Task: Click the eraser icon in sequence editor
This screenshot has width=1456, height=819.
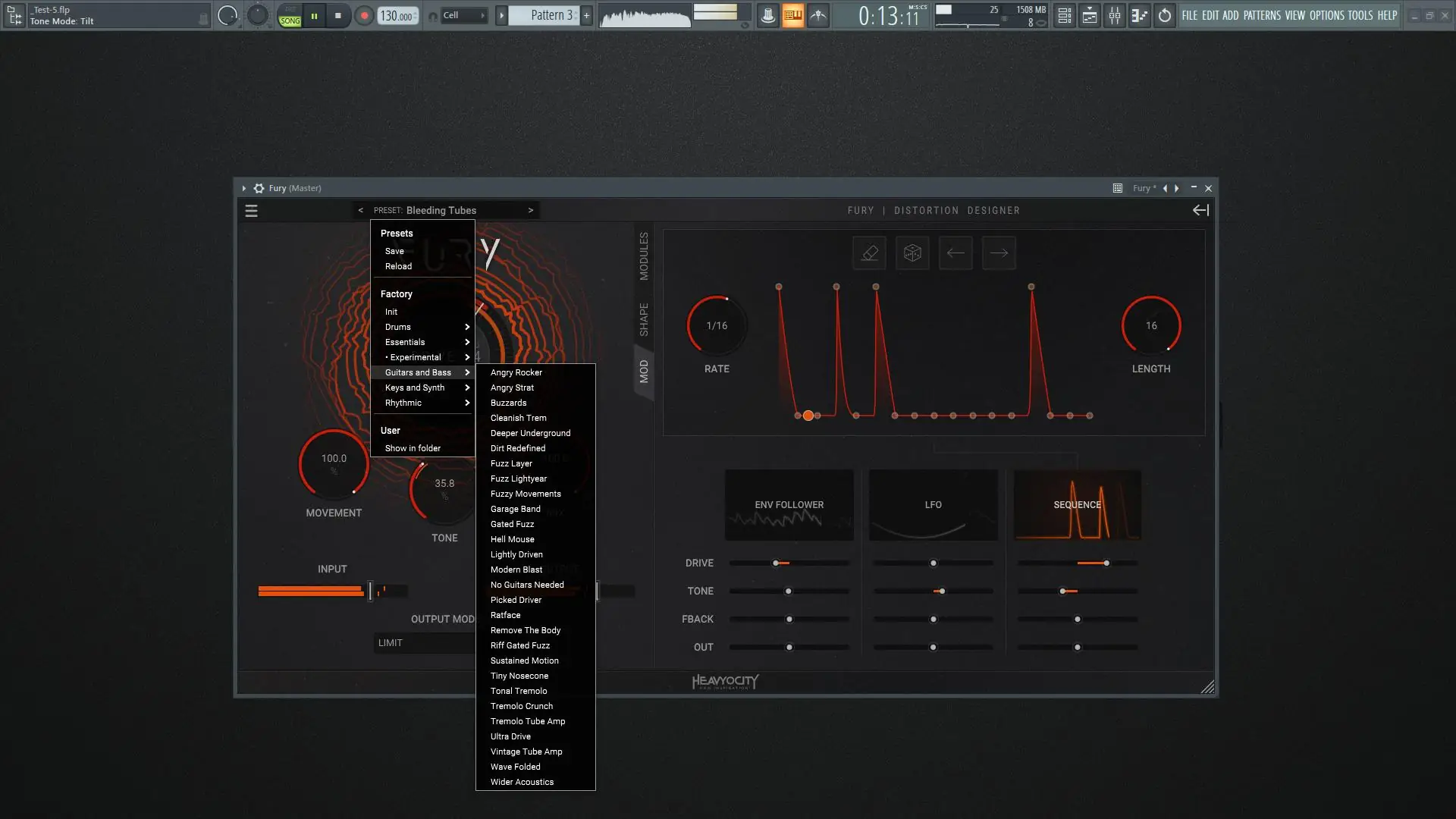Action: [x=869, y=253]
